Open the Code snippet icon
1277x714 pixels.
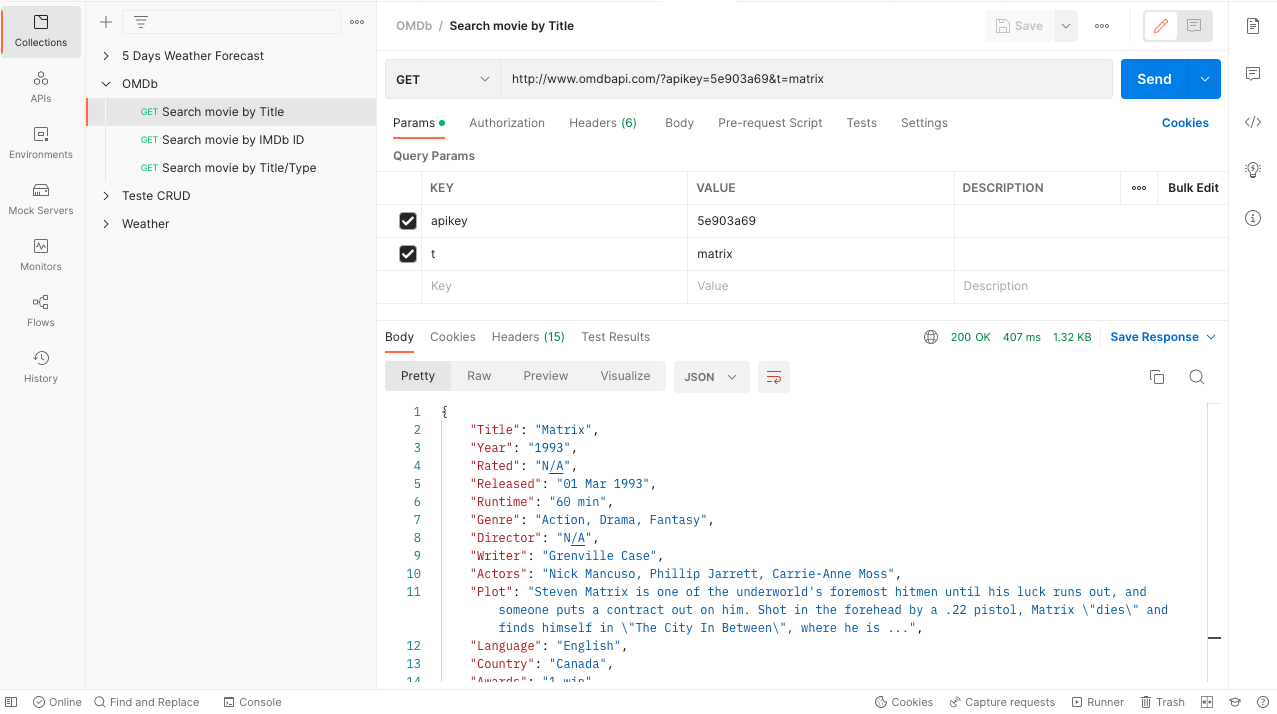tap(1253, 122)
